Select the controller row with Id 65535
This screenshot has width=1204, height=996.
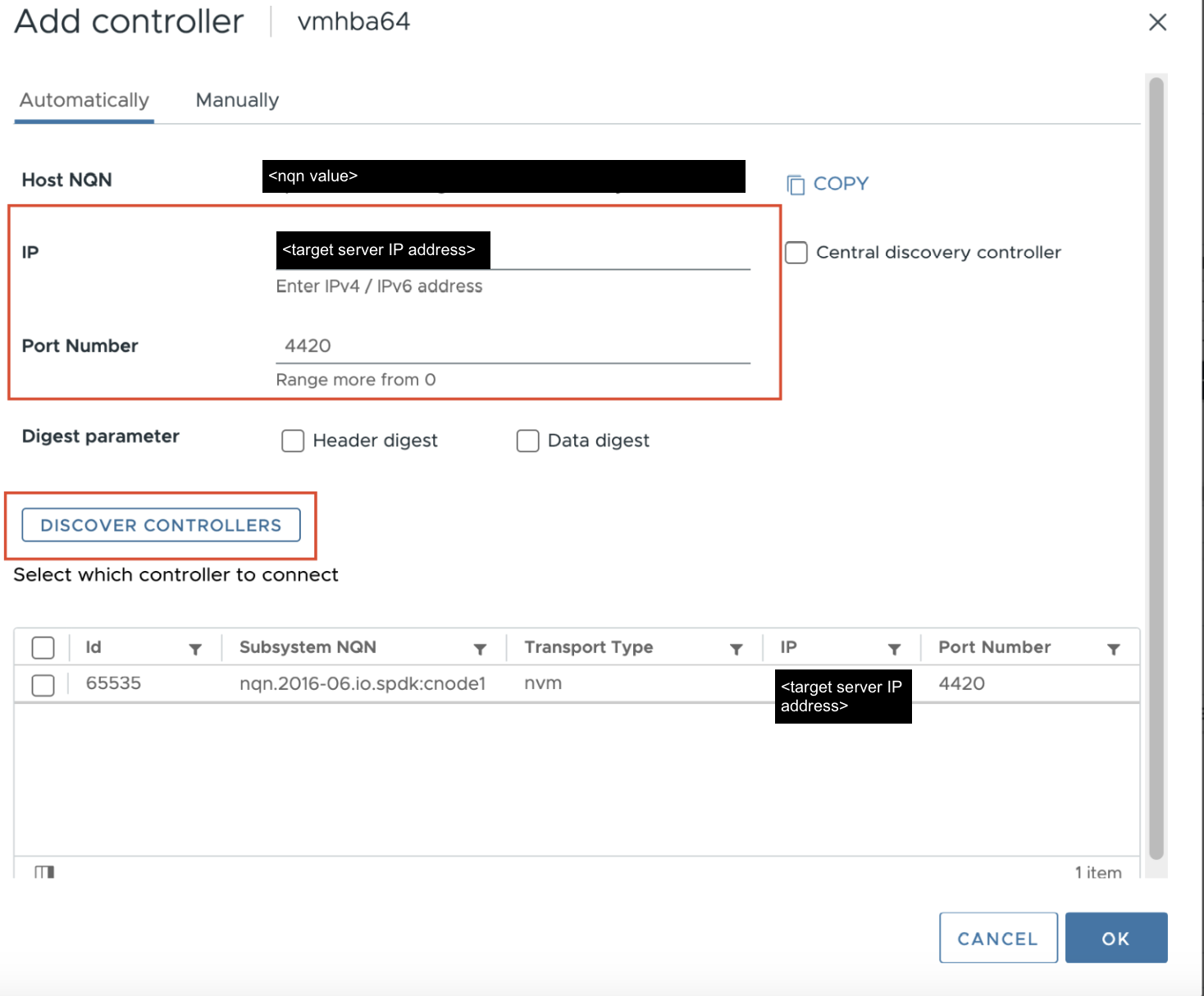tap(43, 685)
